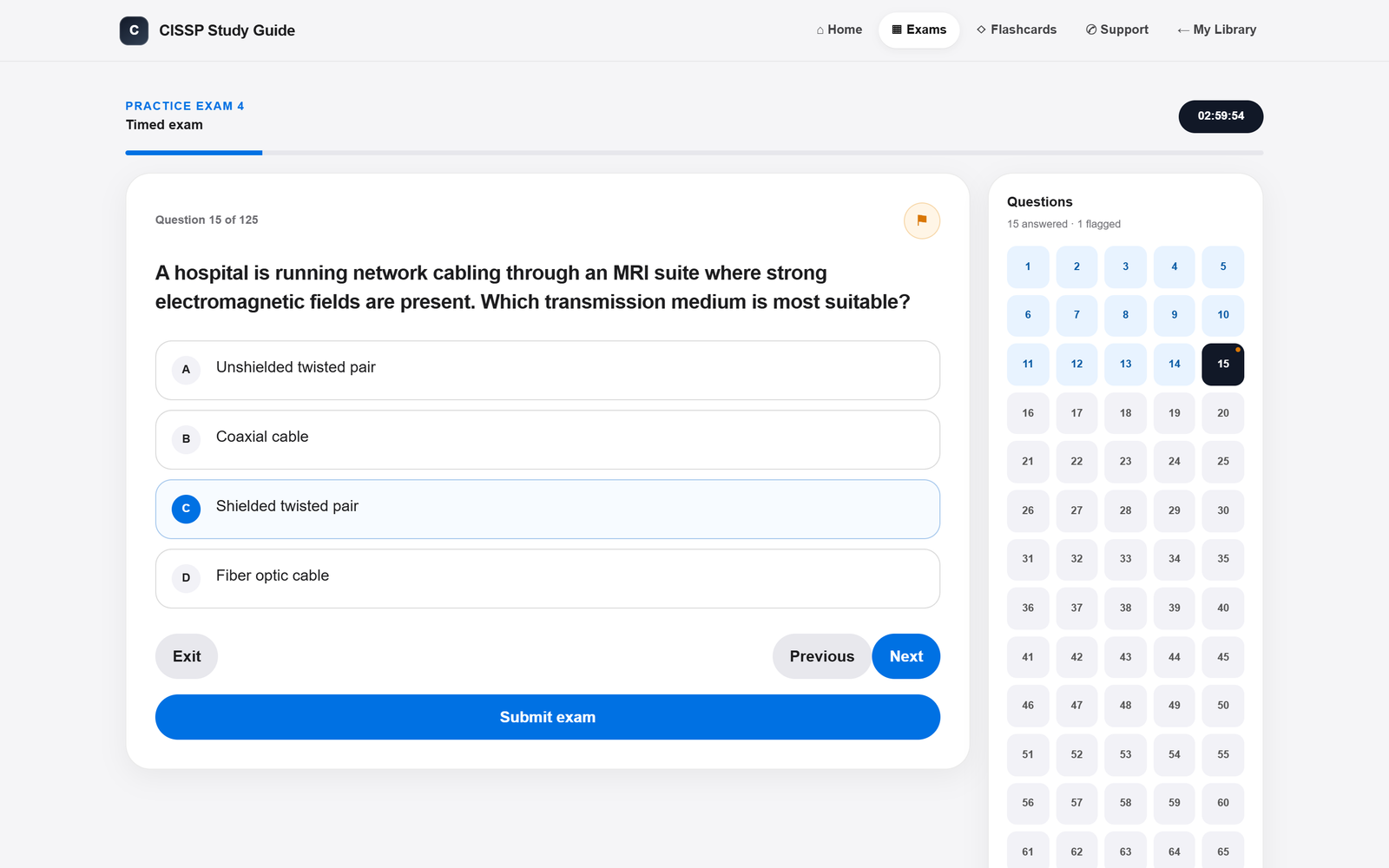Click the 02:59:54 timer pill
The width and height of the screenshot is (1389, 868).
pos(1221,116)
